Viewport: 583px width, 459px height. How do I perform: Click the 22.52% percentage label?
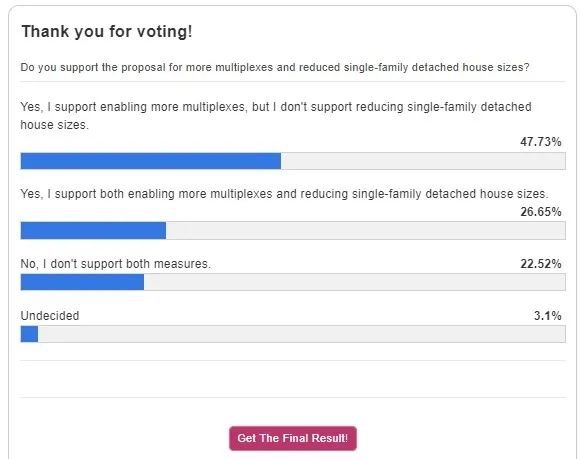[x=541, y=264]
